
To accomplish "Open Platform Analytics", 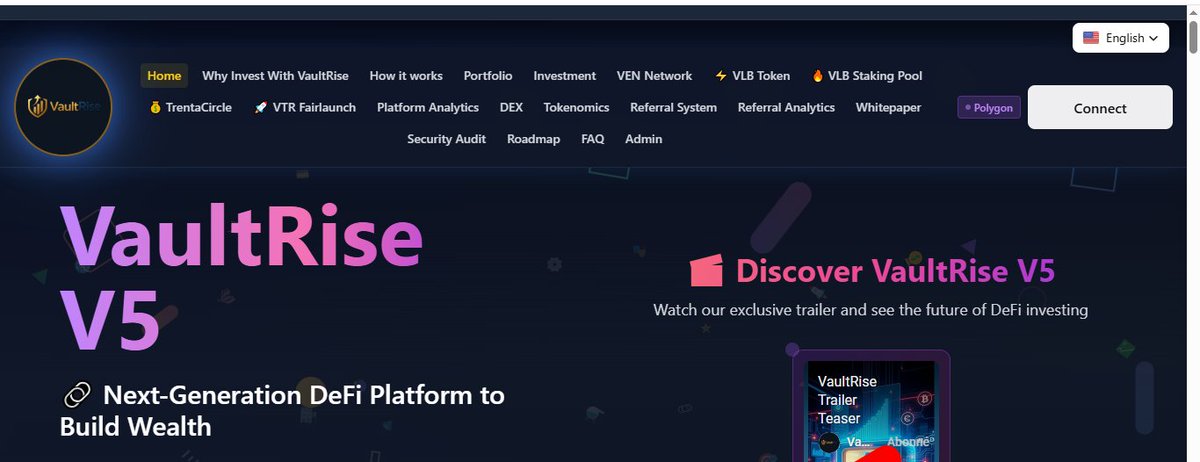I will pos(428,107).
